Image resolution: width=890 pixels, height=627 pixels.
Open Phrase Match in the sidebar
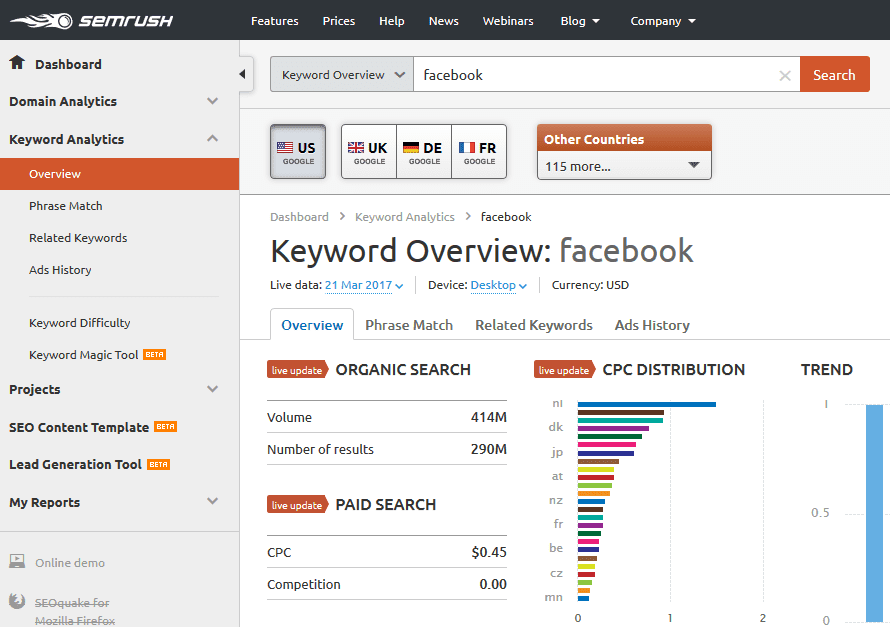(x=66, y=206)
